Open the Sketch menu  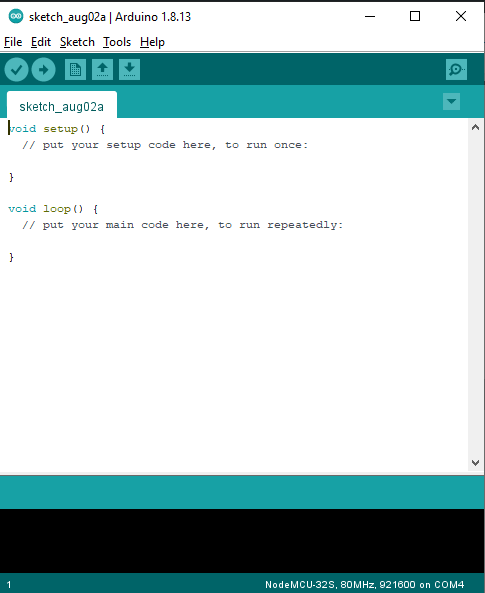pos(77,42)
